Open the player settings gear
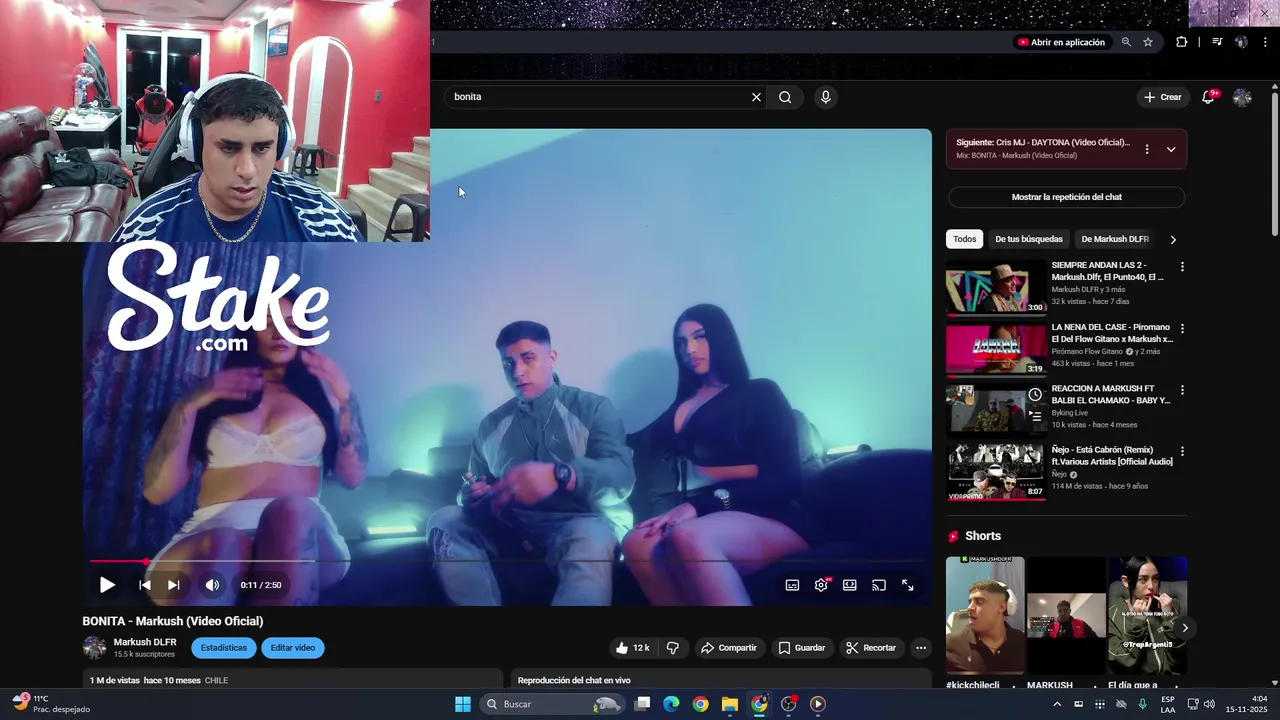 (821, 585)
